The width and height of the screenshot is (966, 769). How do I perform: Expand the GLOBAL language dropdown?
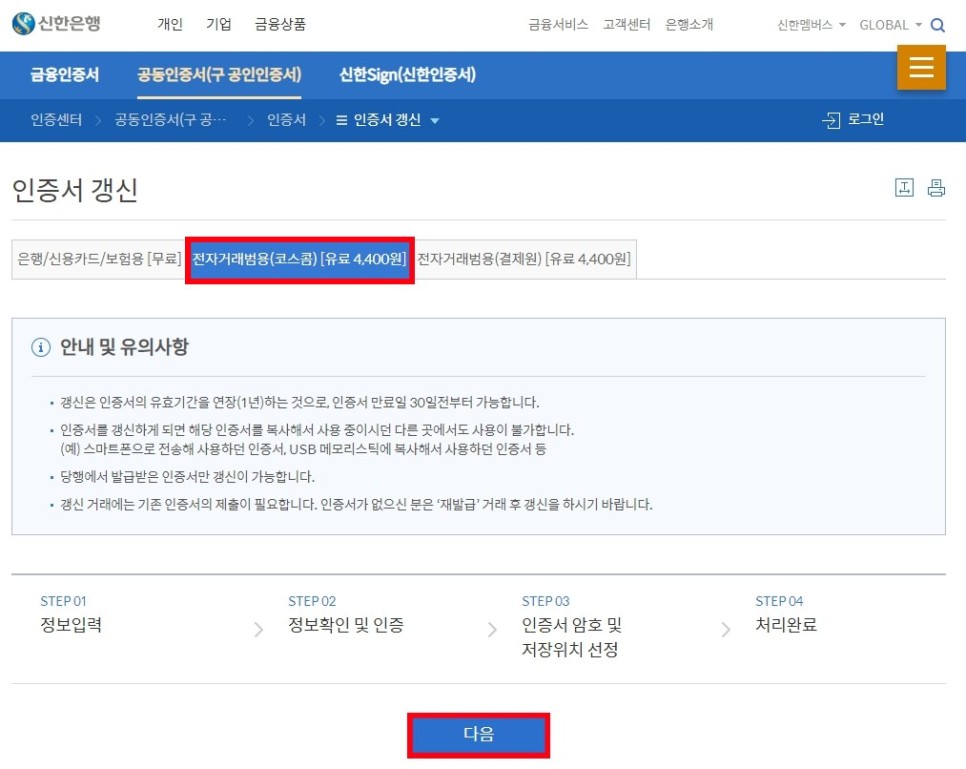point(890,25)
